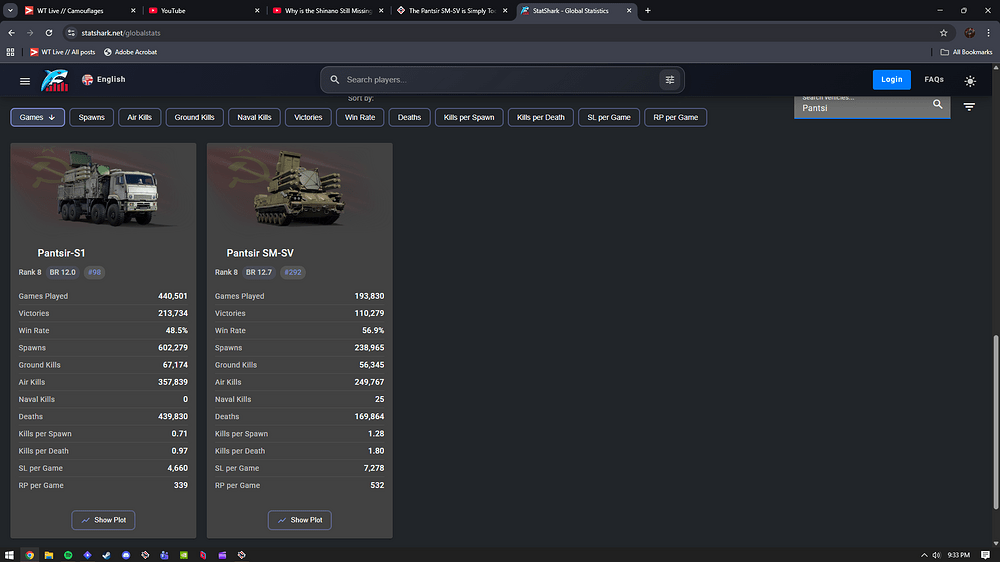View site information icon
Image resolution: width=1000 pixels, height=562 pixels.
pos(71,33)
